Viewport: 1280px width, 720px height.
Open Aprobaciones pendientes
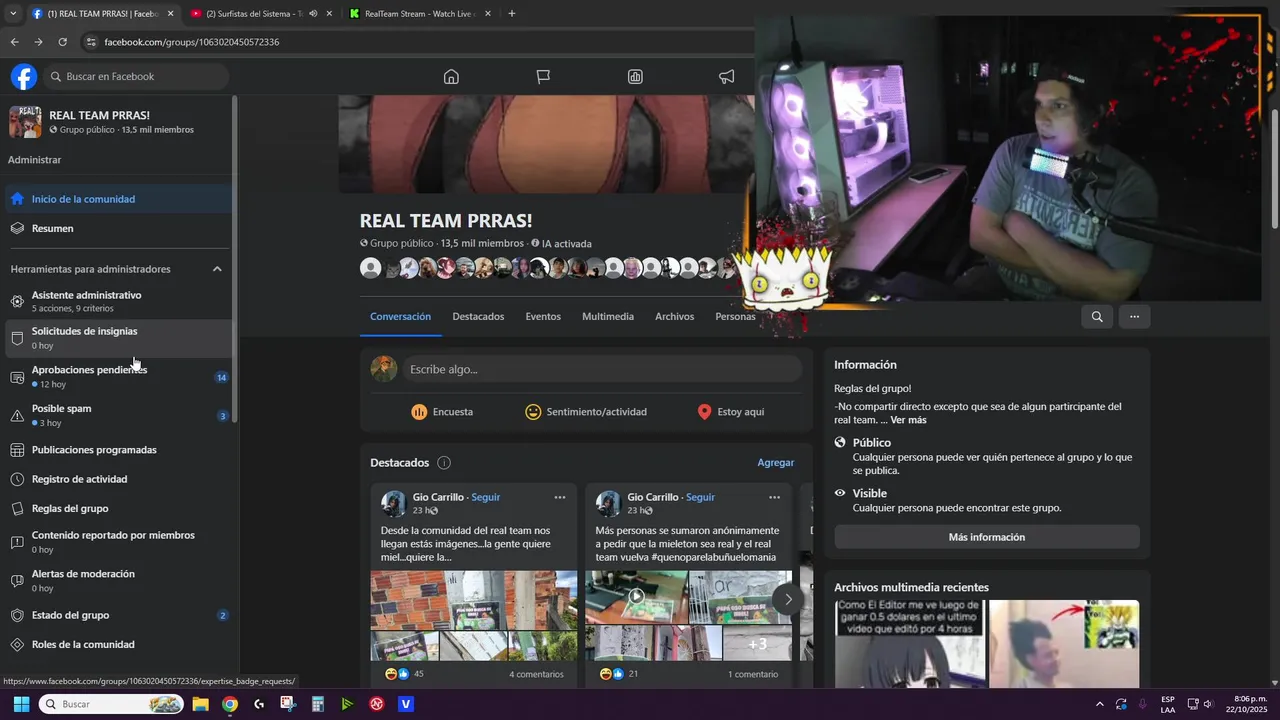pos(118,377)
